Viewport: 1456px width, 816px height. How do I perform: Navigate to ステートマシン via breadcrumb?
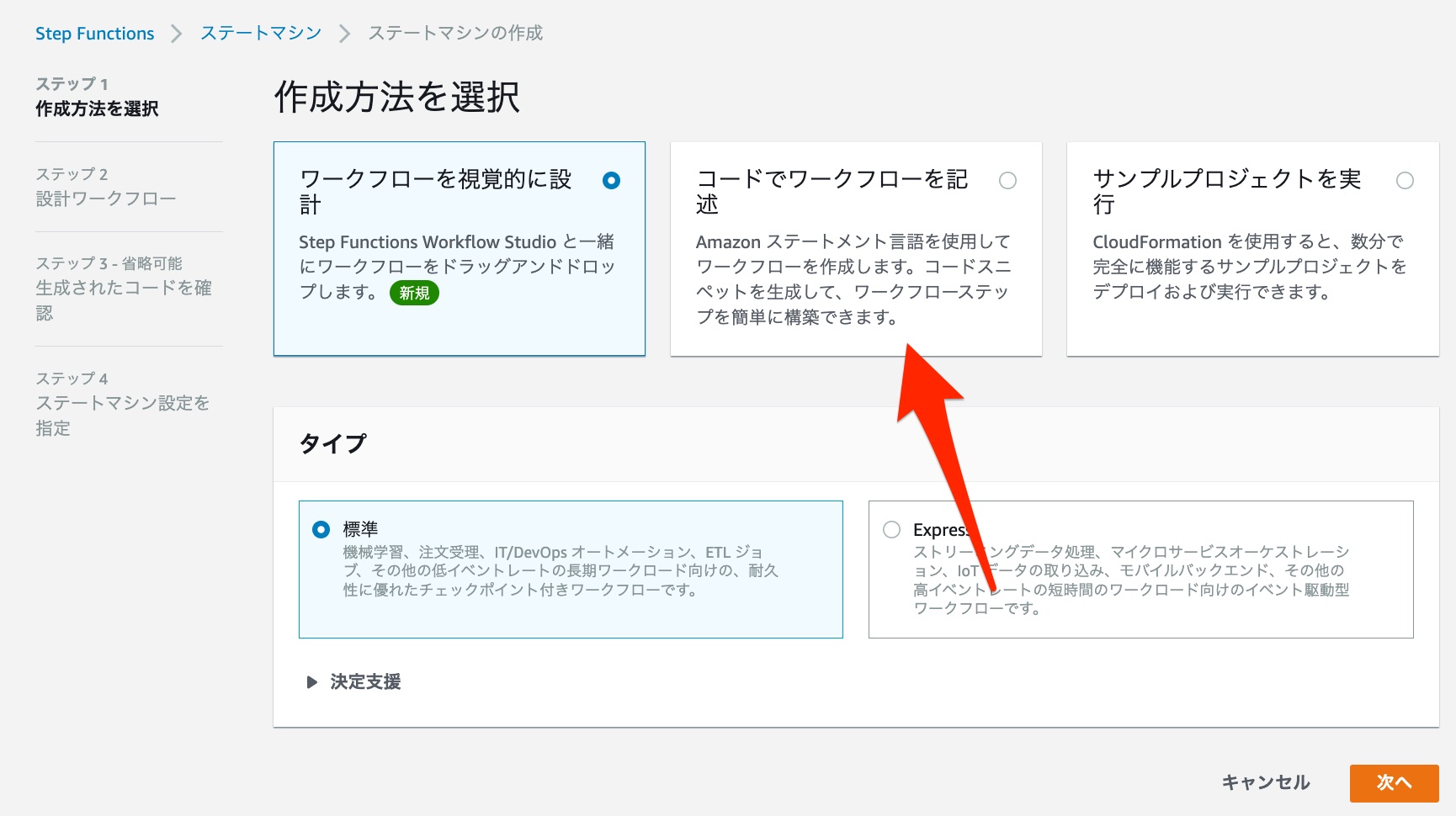pos(259,32)
